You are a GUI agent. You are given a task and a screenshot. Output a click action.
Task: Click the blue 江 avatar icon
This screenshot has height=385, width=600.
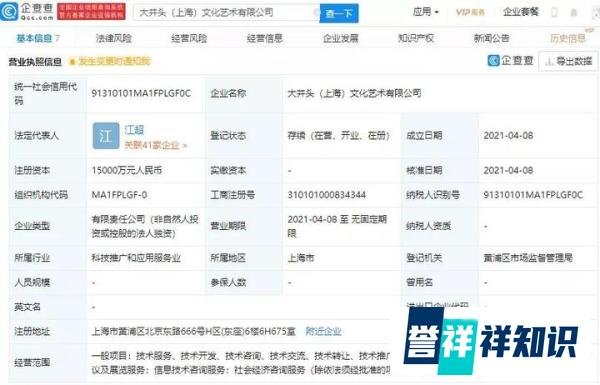(106, 136)
